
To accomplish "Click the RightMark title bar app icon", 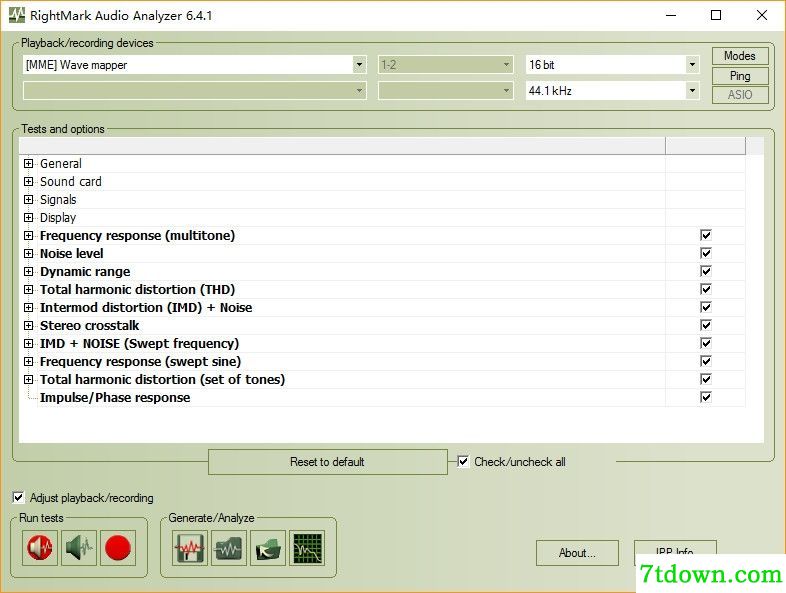I will [x=17, y=15].
